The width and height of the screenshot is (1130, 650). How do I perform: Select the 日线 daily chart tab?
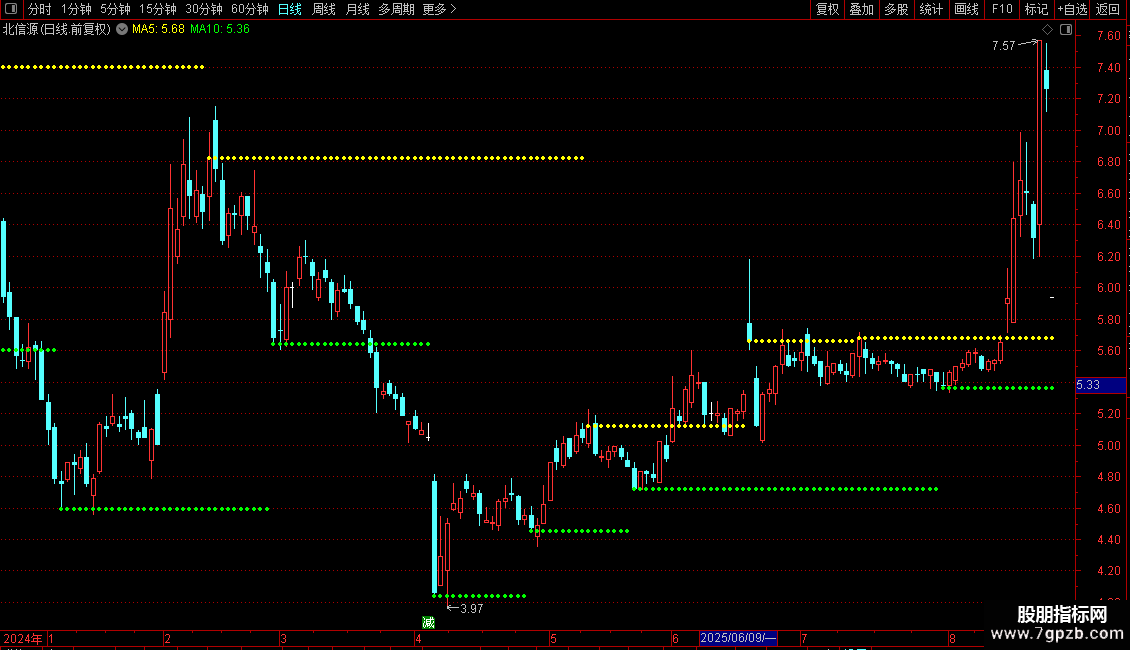click(x=290, y=9)
